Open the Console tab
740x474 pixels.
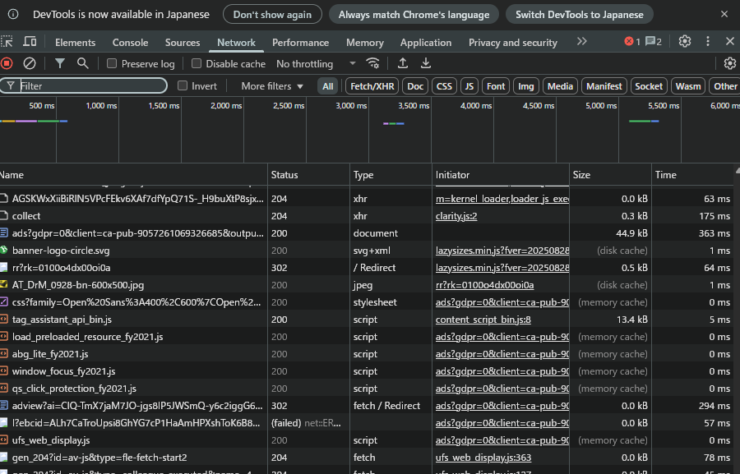(x=130, y=43)
